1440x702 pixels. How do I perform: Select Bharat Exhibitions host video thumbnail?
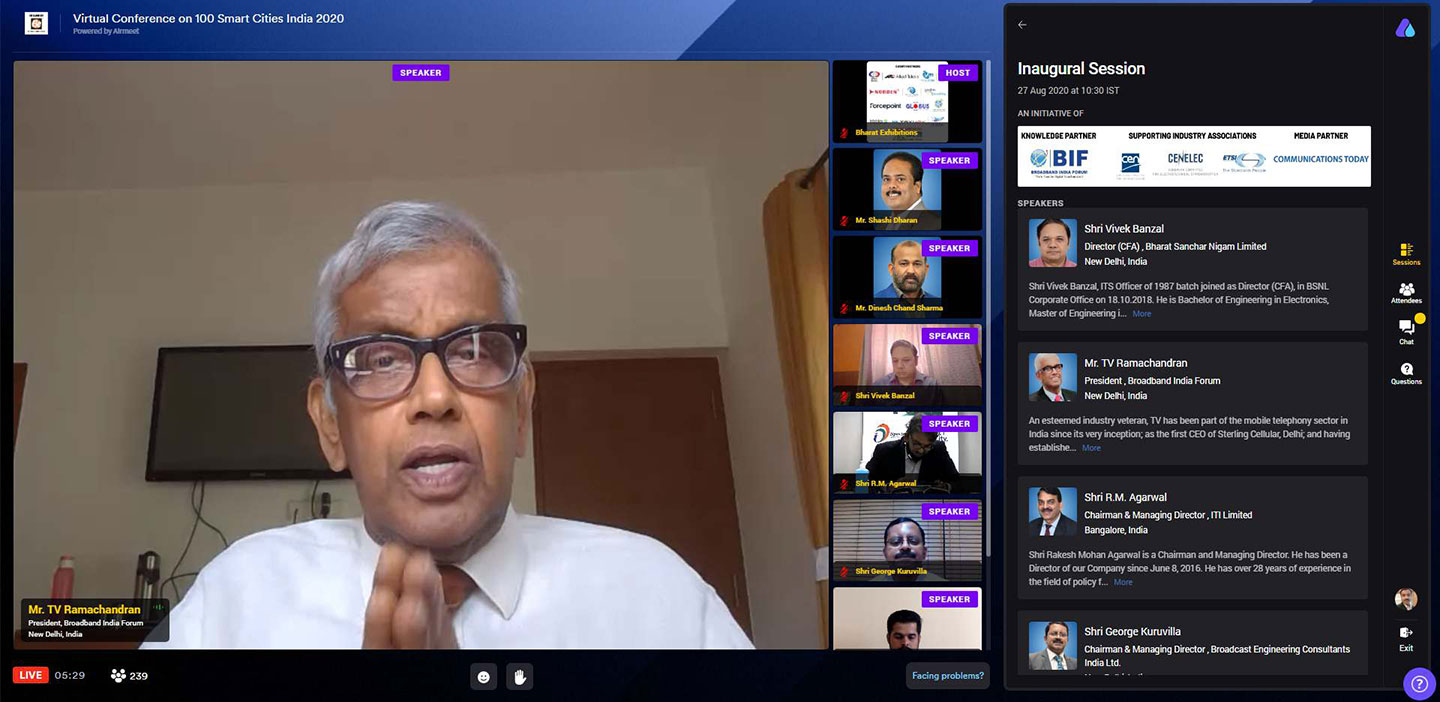click(x=907, y=102)
